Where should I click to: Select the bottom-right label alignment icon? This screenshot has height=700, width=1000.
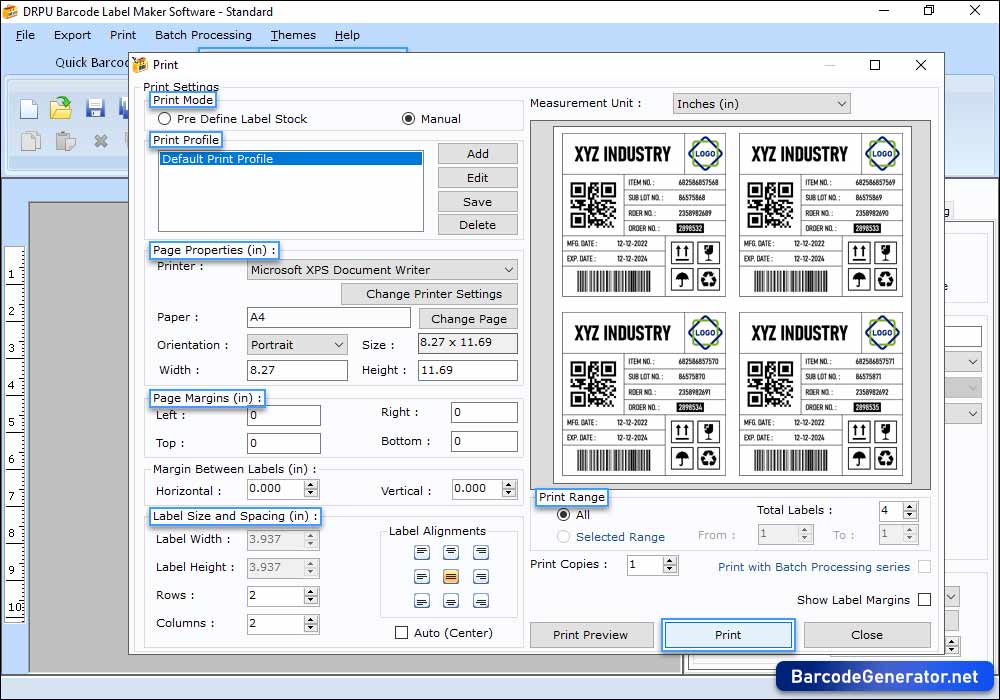[x=482, y=600]
